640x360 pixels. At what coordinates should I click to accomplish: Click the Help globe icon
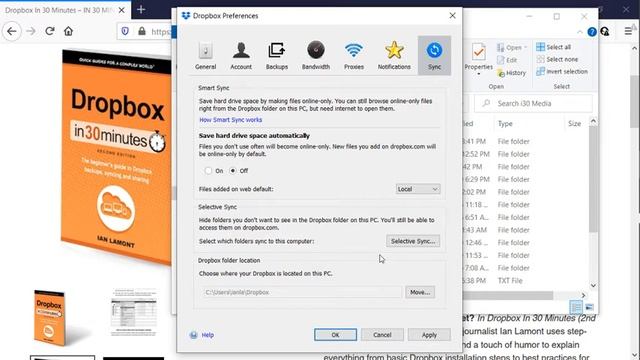click(193, 335)
